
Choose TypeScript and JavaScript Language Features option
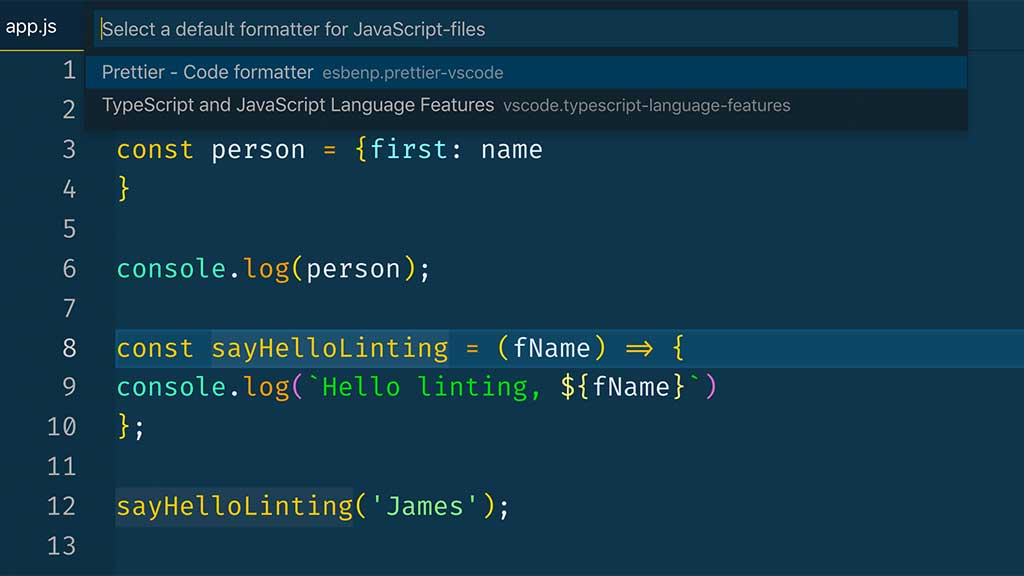pos(526,105)
